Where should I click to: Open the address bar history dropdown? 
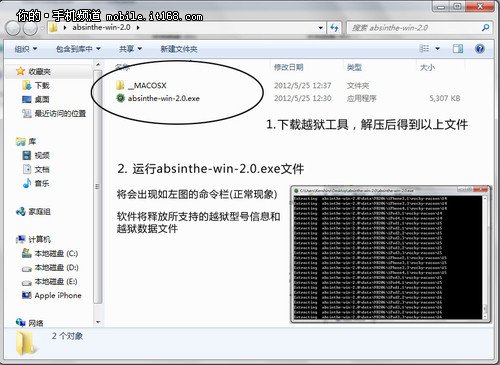click(x=321, y=28)
